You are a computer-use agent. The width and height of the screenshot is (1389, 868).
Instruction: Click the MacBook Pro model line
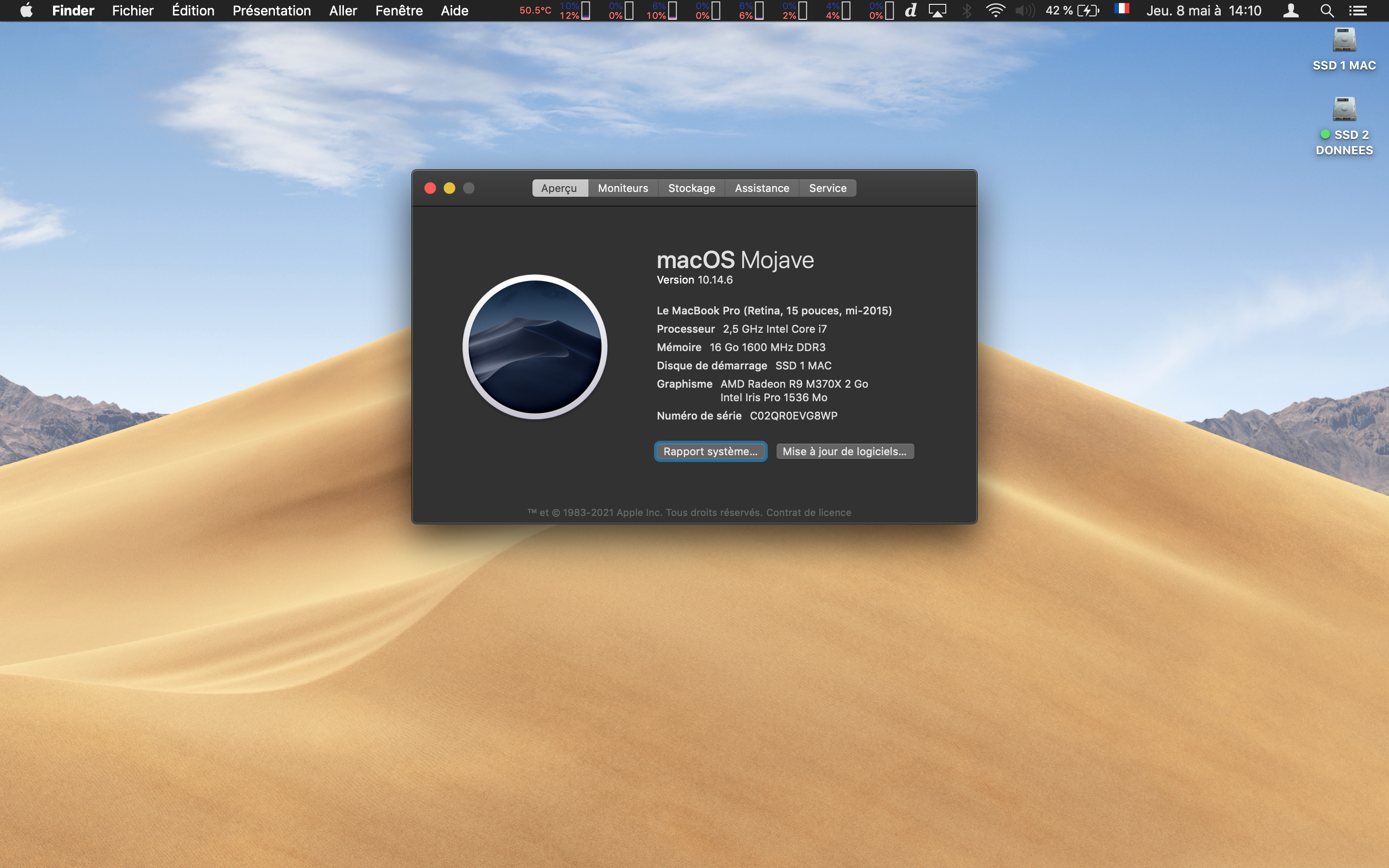[x=774, y=311]
